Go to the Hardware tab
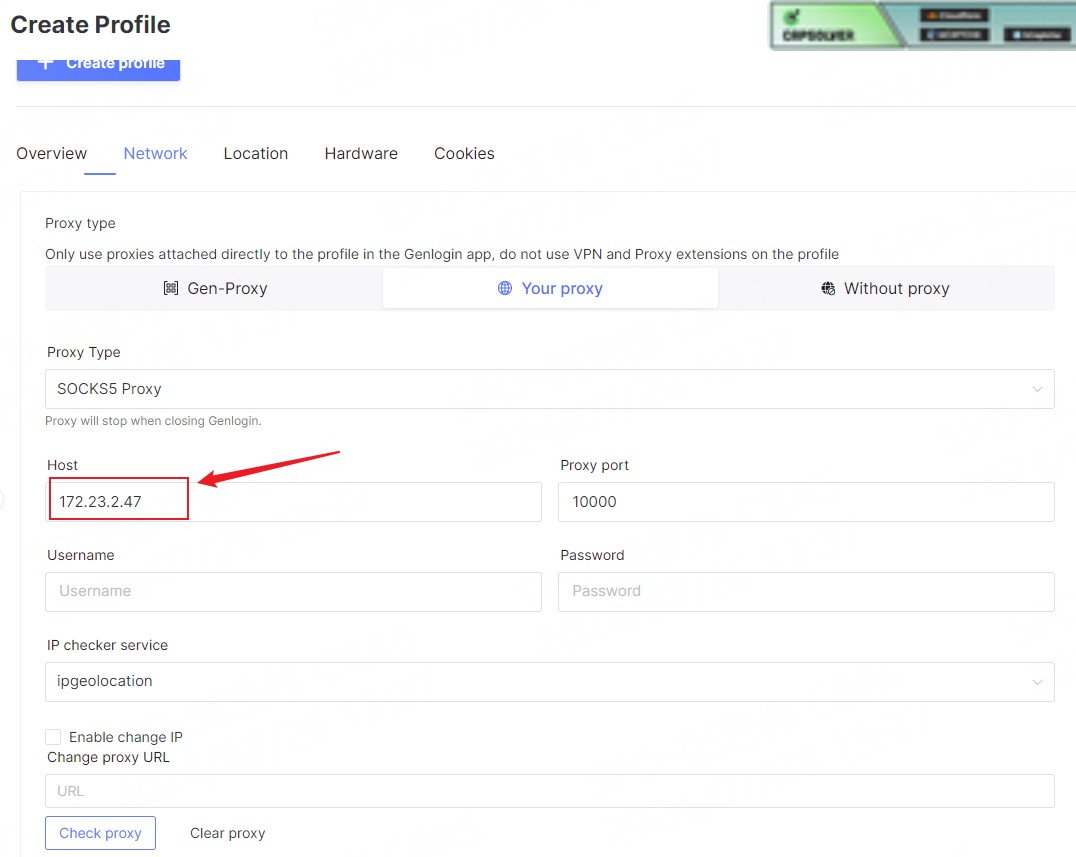Viewport: 1076px width, 857px height. tap(361, 153)
